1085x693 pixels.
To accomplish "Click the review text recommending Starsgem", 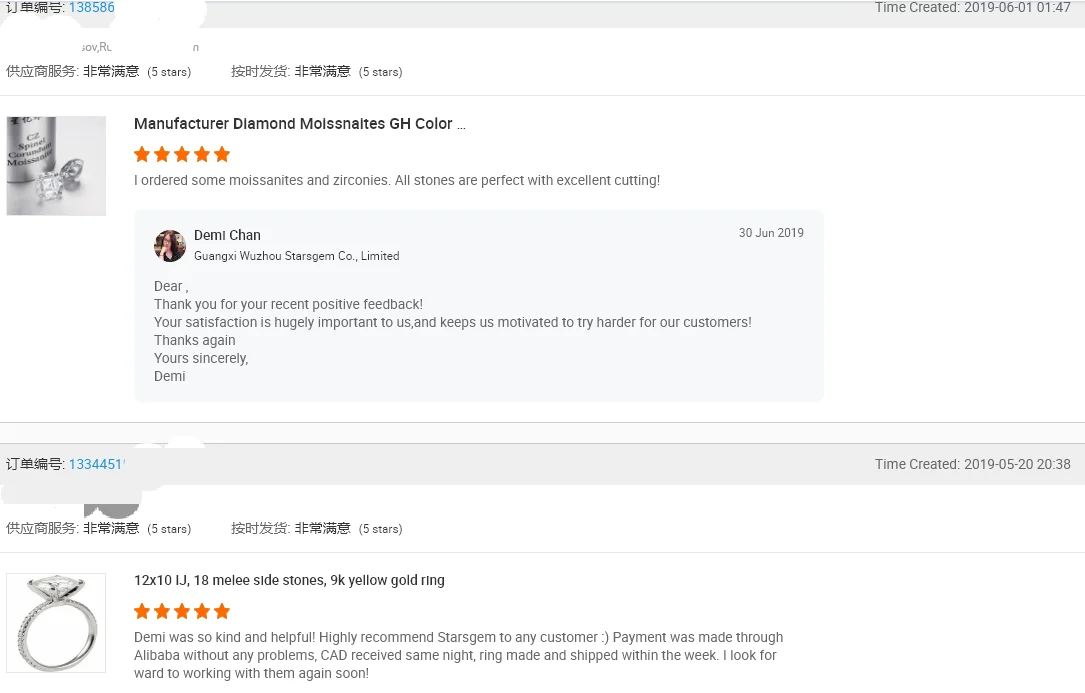I will coord(458,655).
